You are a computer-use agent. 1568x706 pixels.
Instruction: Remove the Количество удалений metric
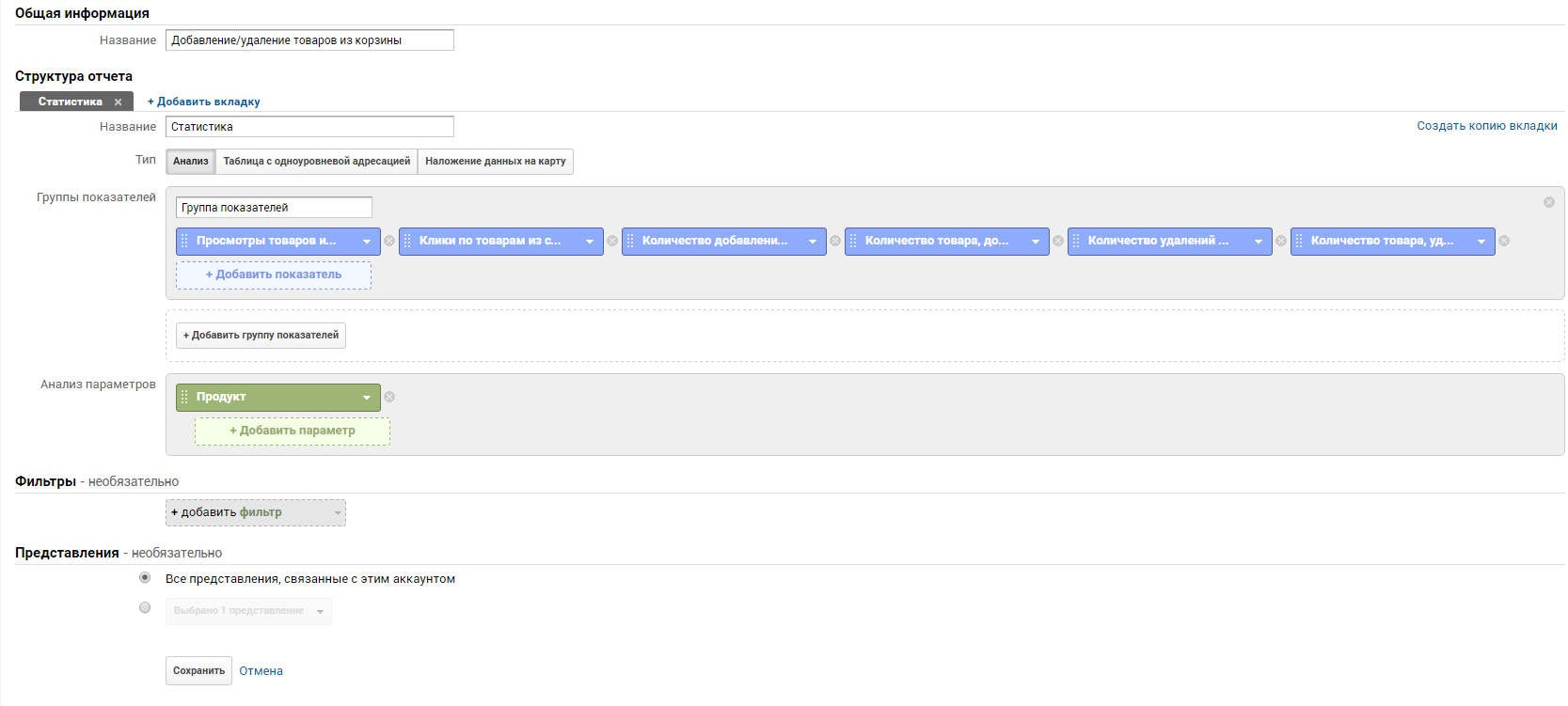pyautogui.click(x=1281, y=241)
